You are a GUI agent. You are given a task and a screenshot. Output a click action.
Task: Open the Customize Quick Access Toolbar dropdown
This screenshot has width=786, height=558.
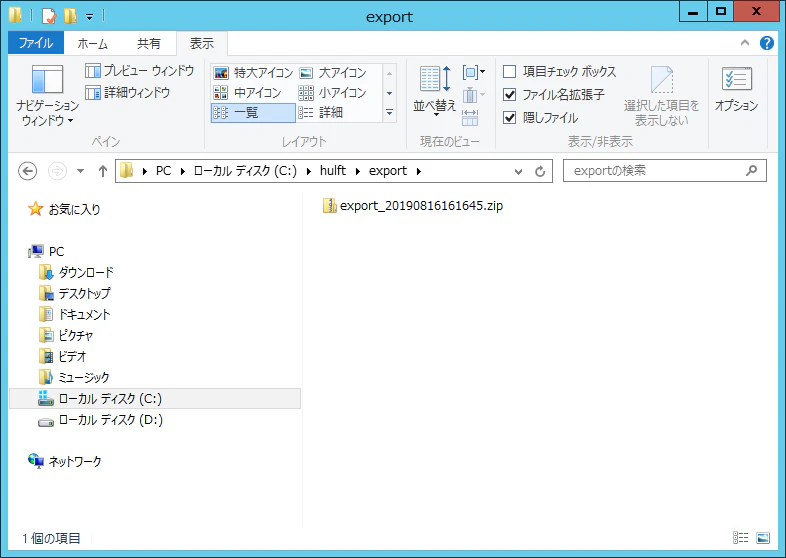tap(89, 17)
